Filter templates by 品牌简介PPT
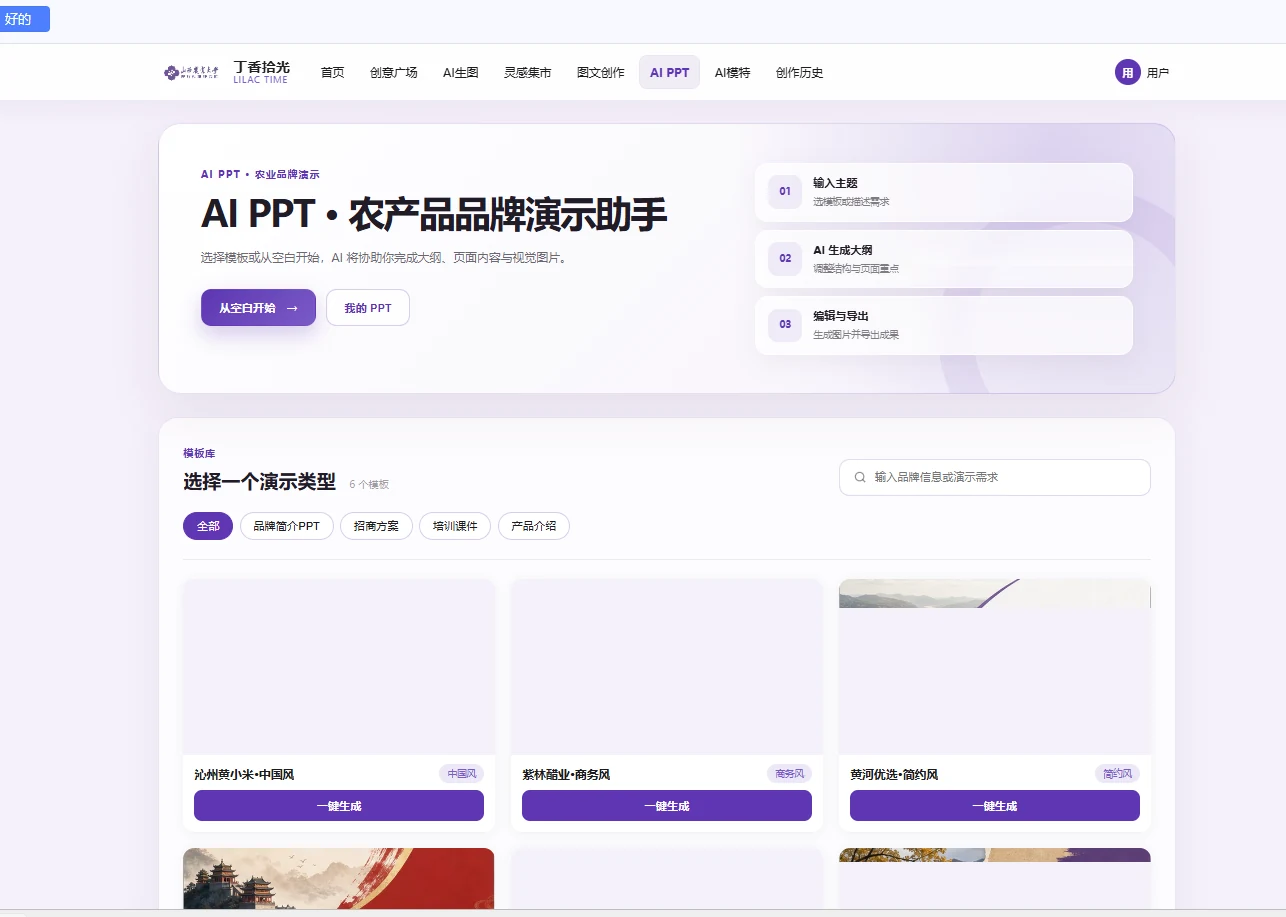The height and width of the screenshot is (917, 1286). click(287, 526)
